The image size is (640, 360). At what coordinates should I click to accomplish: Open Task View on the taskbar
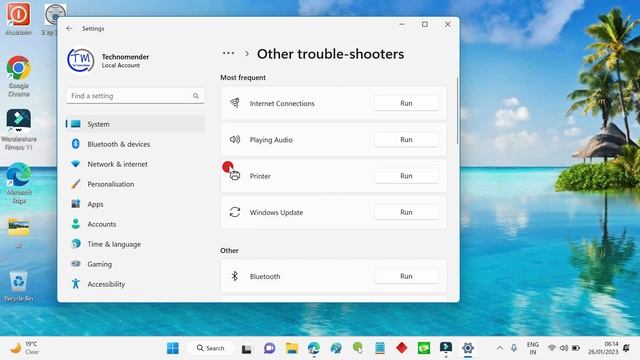pyautogui.click(x=247, y=349)
